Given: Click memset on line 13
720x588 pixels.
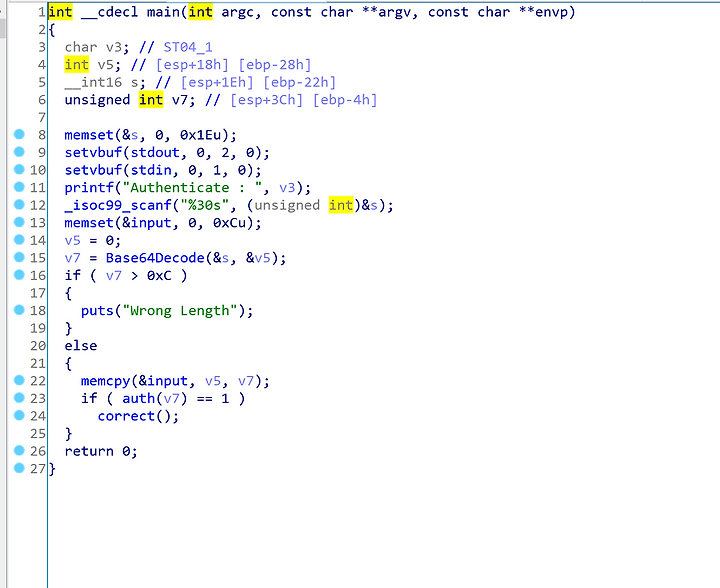Looking at the screenshot, I should tap(89, 223).
